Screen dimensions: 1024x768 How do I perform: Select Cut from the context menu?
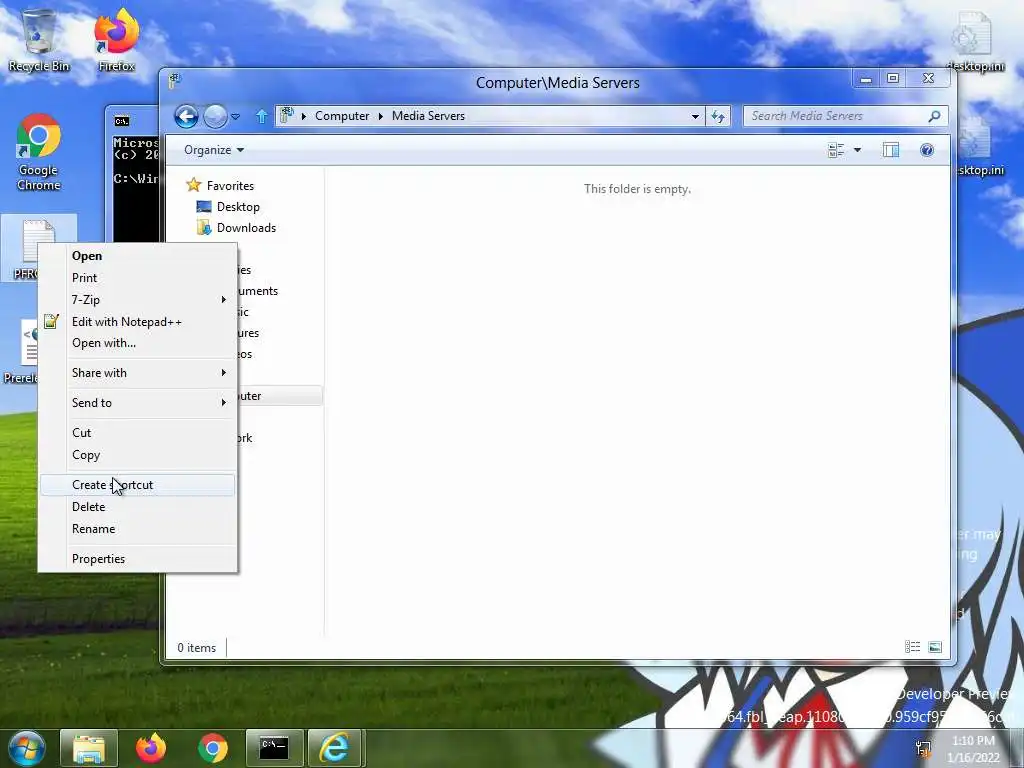(x=137, y=432)
